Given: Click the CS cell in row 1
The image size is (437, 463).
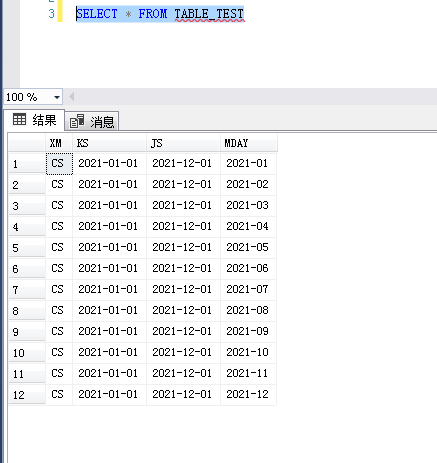Looking at the screenshot, I should [x=59, y=163].
